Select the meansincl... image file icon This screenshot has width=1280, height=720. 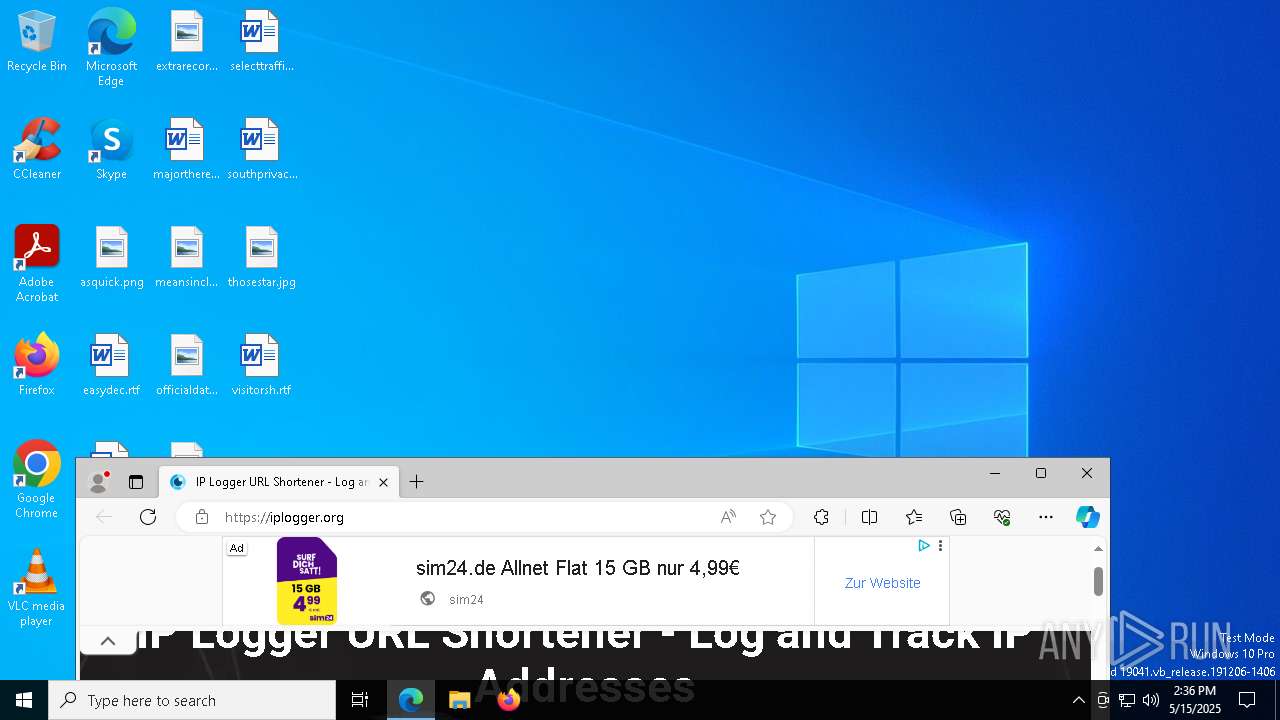click(x=186, y=258)
